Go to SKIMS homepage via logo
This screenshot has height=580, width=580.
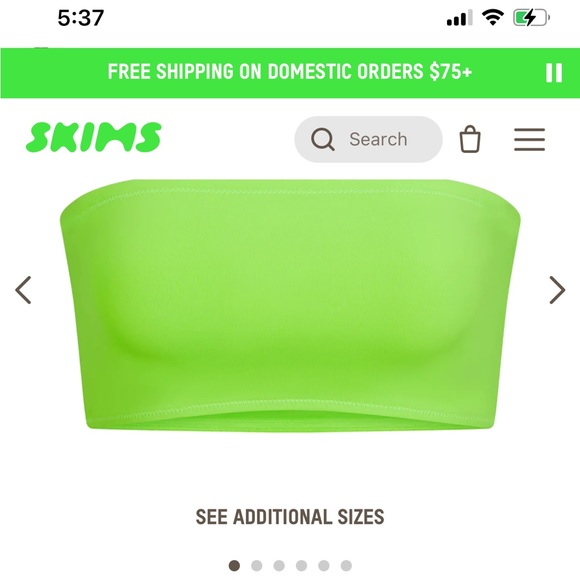pyautogui.click(x=94, y=137)
